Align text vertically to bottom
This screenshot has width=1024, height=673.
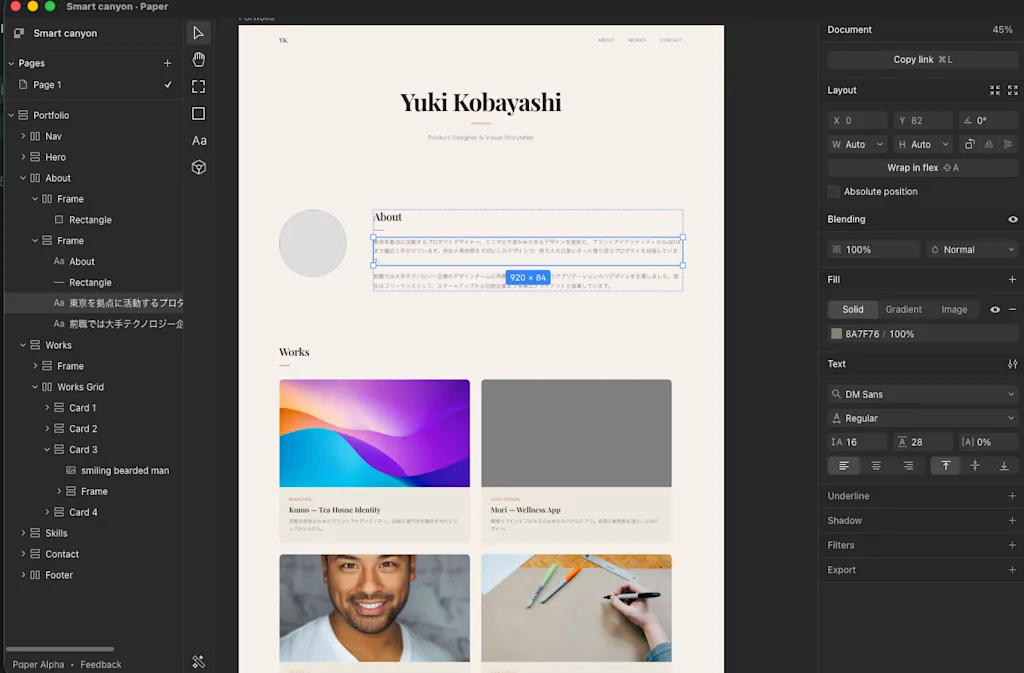(x=1004, y=465)
